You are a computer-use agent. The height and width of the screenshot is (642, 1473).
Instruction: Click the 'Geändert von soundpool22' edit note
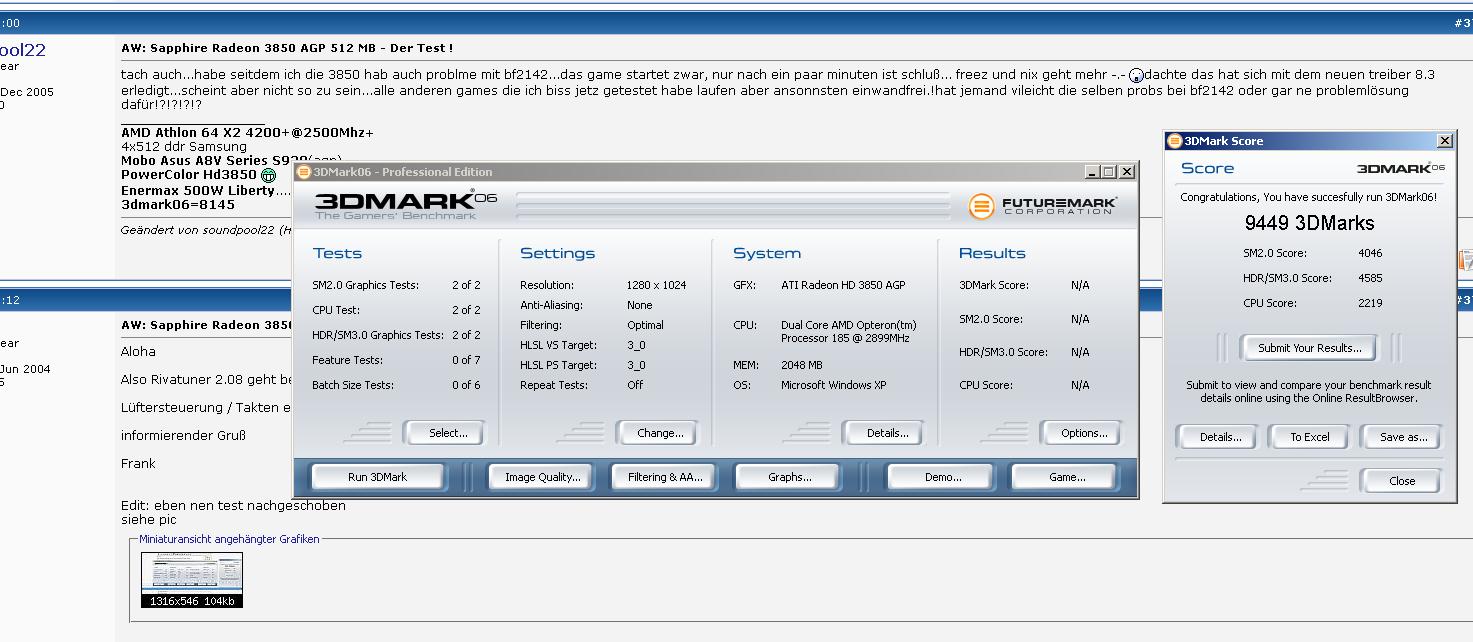(206, 230)
